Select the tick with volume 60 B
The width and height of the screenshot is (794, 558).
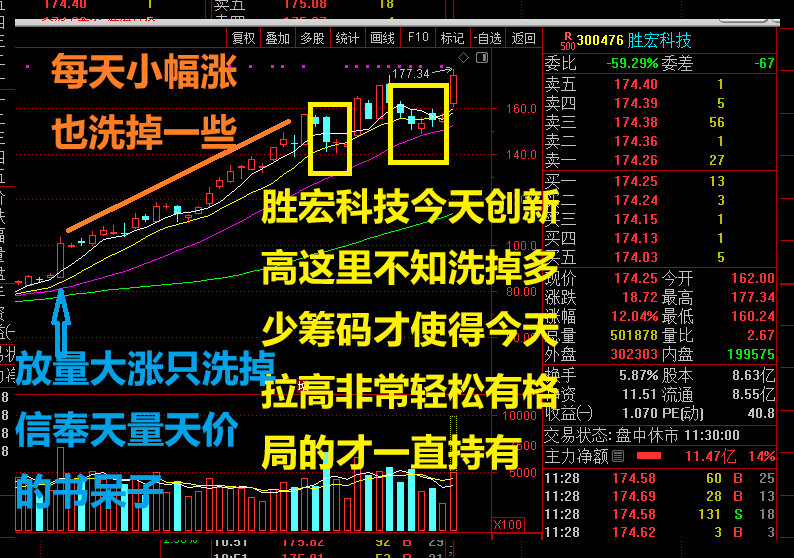[x=659, y=479]
